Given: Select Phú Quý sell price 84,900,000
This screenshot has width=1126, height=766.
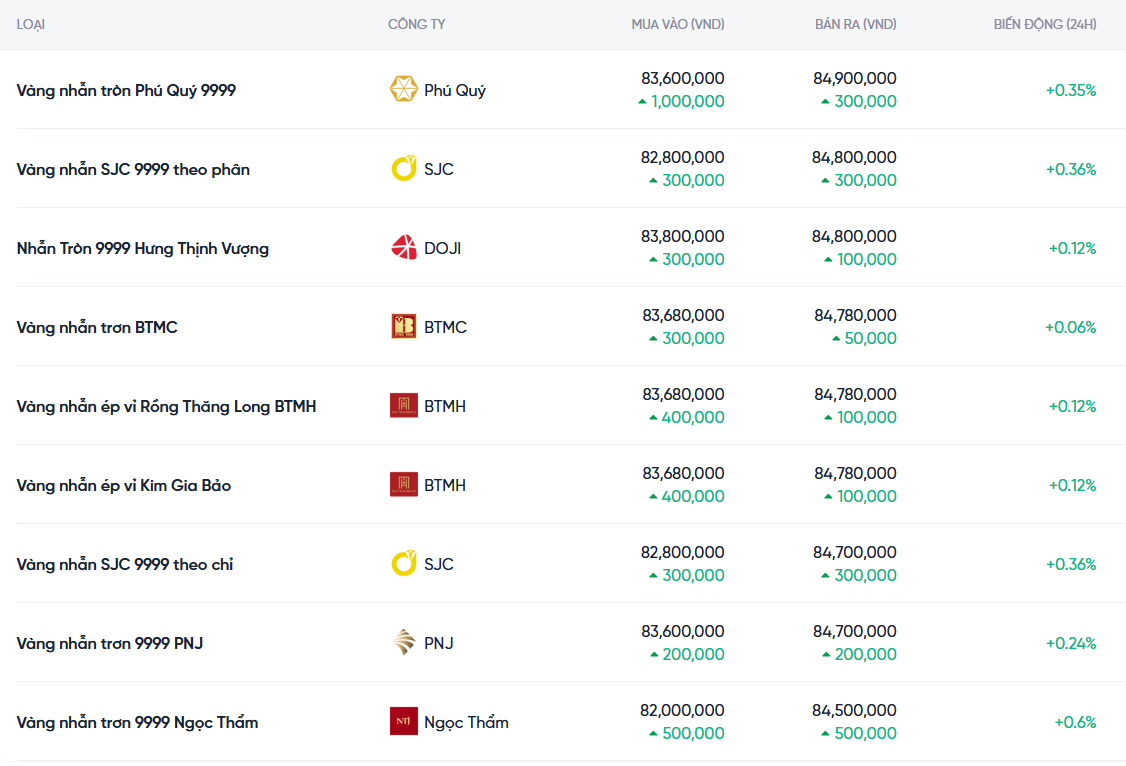Looking at the screenshot, I should [x=855, y=78].
